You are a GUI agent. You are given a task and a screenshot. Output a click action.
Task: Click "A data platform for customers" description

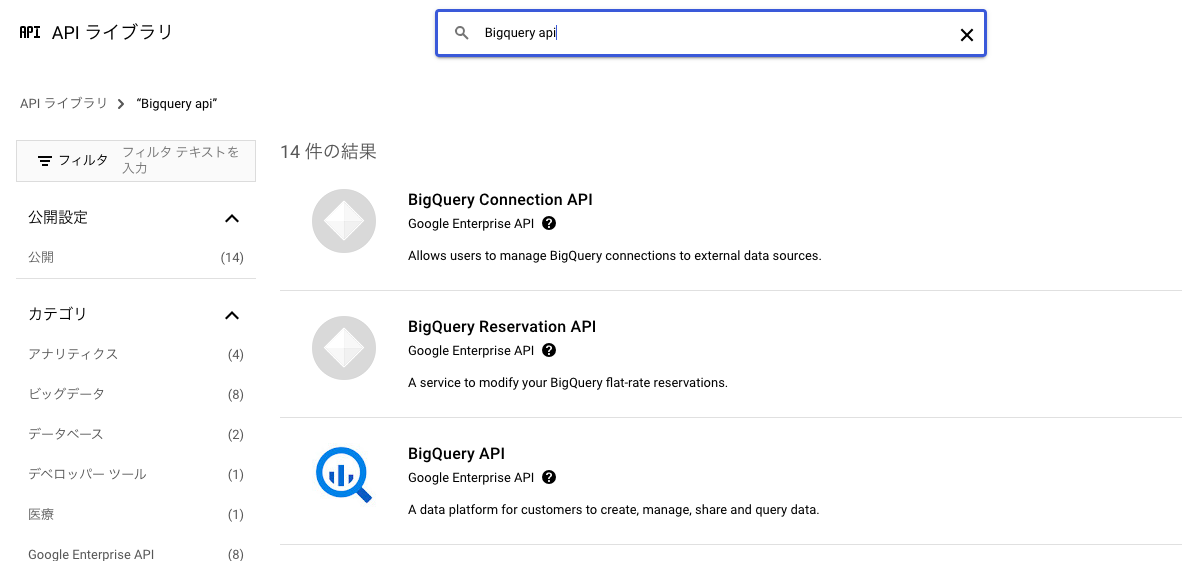click(x=614, y=509)
